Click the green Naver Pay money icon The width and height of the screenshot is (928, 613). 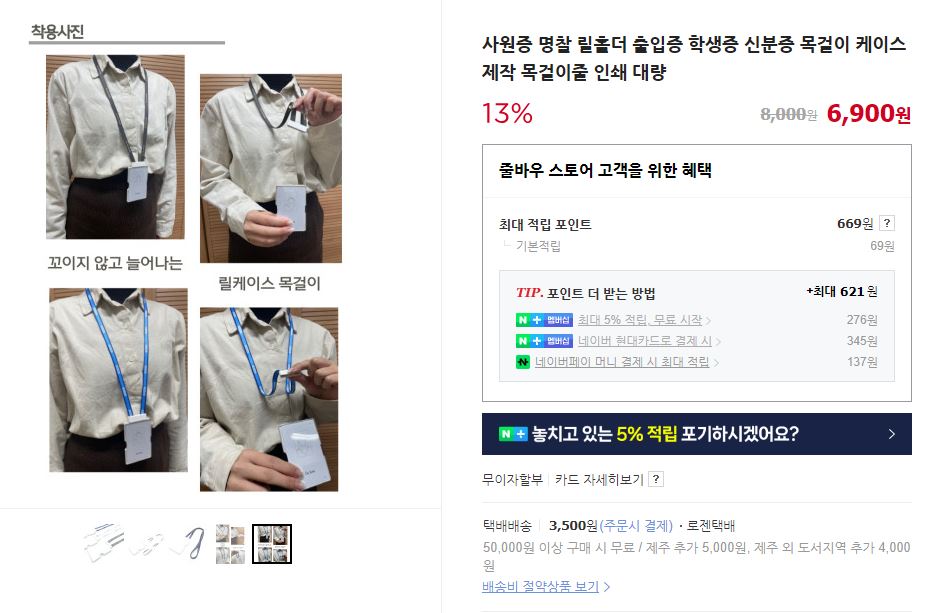tap(523, 362)
